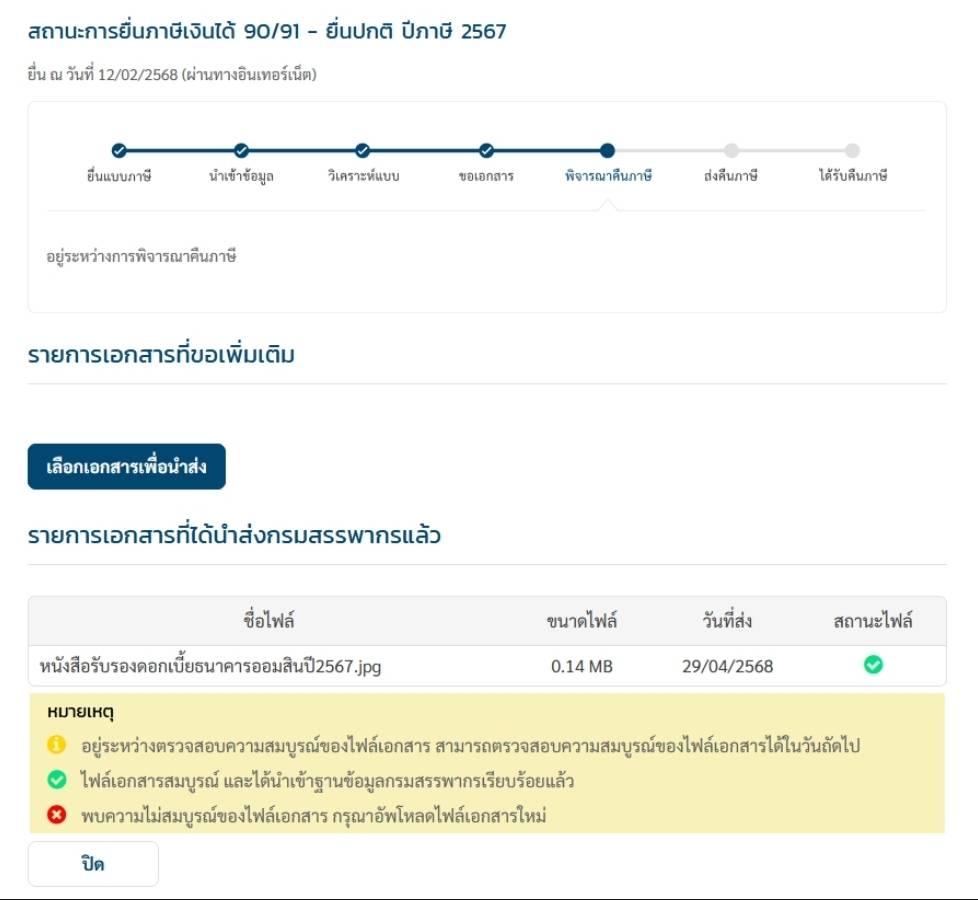Click the green check icon in หมายเหตุ
Screen dimensions: 978x900
(x=56, y=780)
